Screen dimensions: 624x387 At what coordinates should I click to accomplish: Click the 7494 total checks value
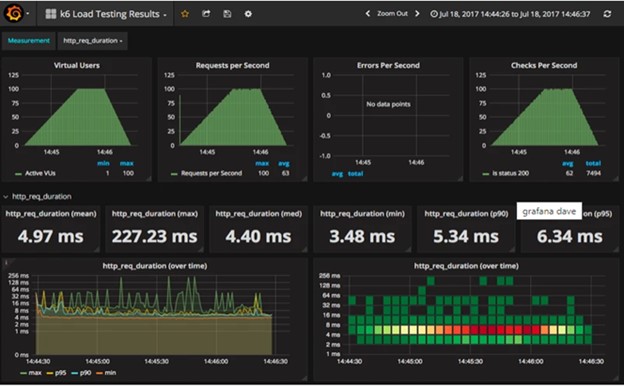(593, 173)
